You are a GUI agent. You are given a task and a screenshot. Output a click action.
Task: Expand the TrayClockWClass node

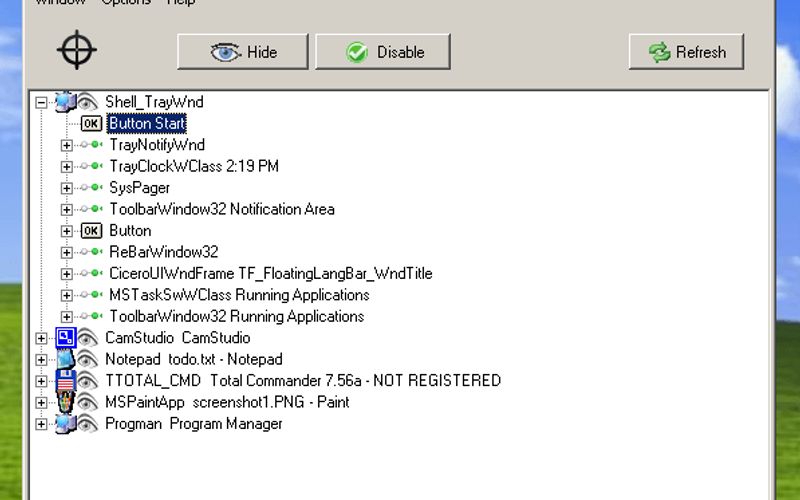66,167
